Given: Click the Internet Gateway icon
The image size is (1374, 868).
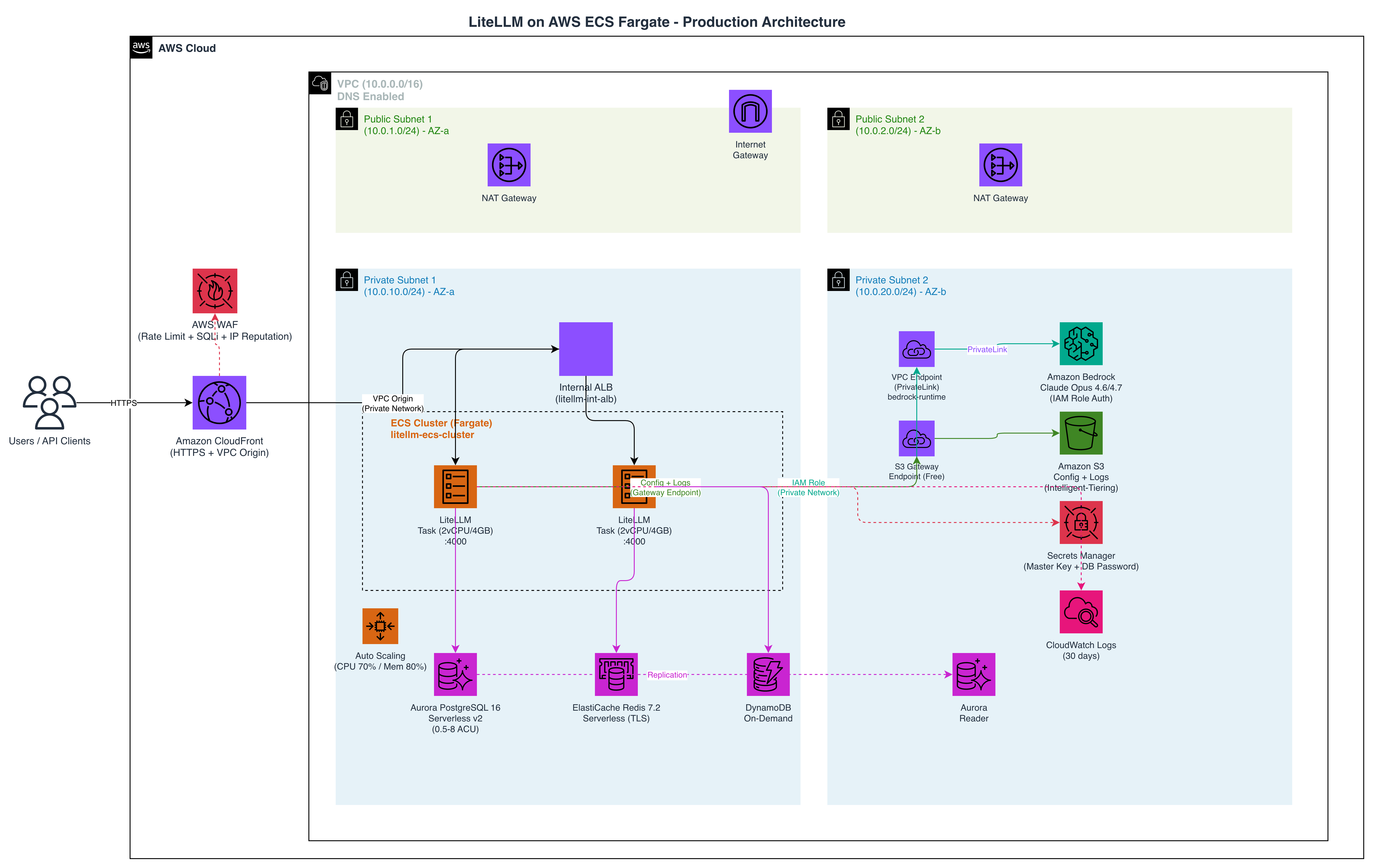Looking at the screenshot, I should click(750, 111).
